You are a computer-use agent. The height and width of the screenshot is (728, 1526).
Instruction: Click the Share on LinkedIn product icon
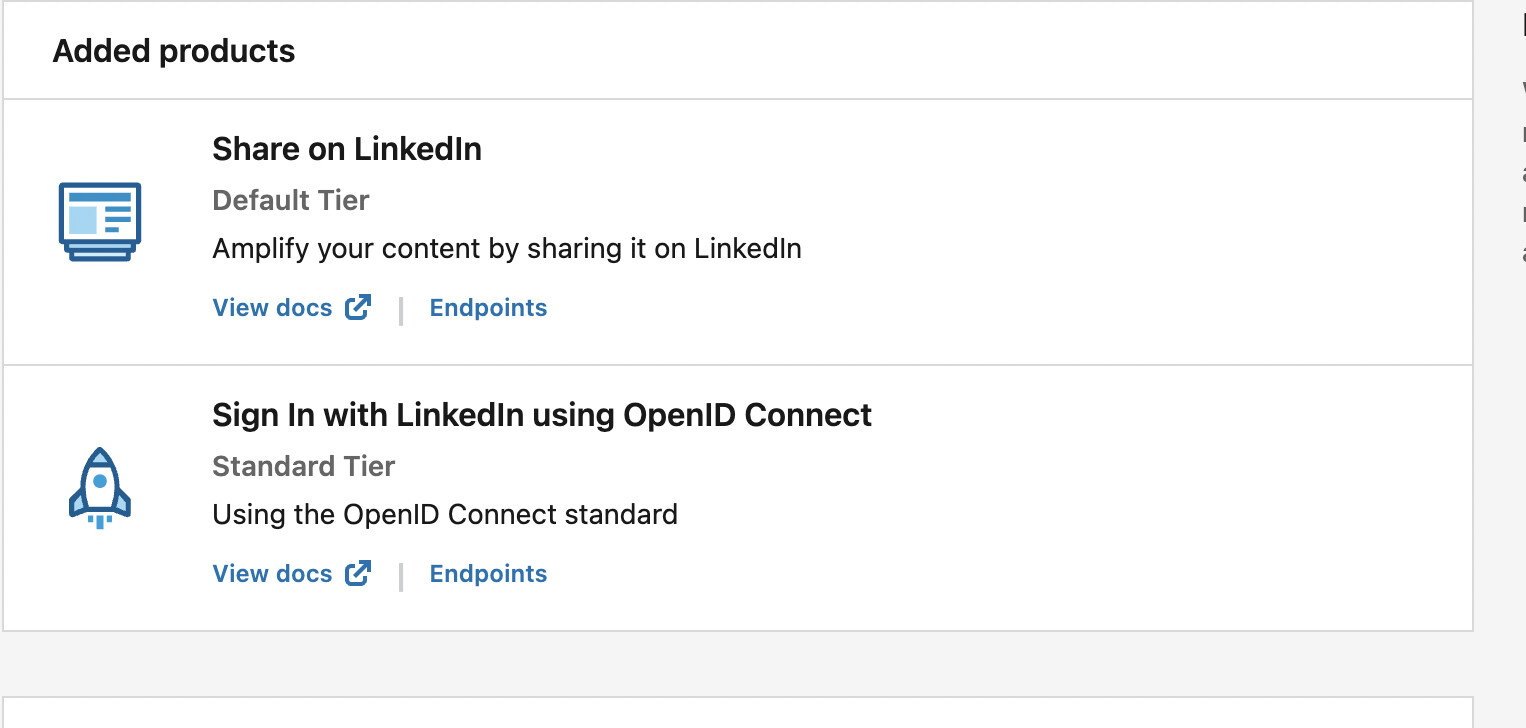(99, 222)
